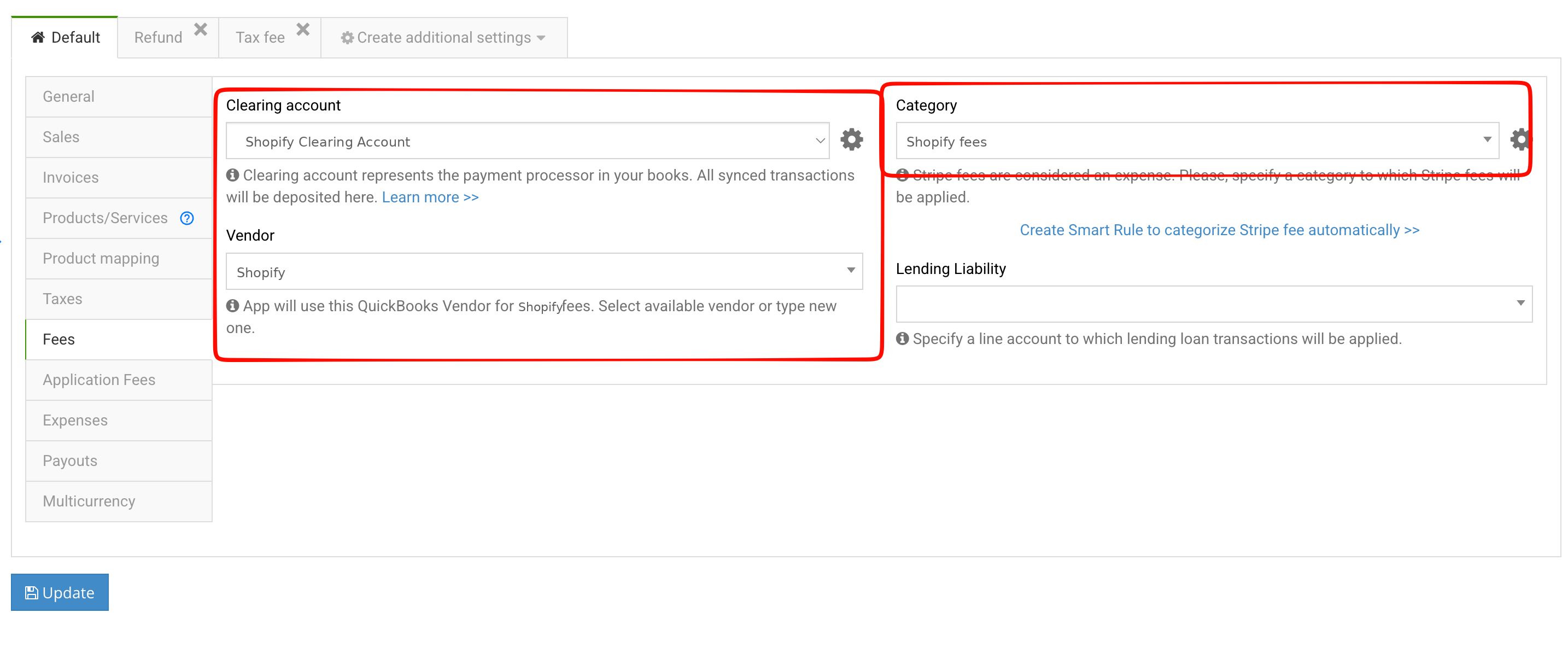Viewport: 1568px width, 665px height.
Task: Open the Multicurrency settings section
Action: point(119,502)
